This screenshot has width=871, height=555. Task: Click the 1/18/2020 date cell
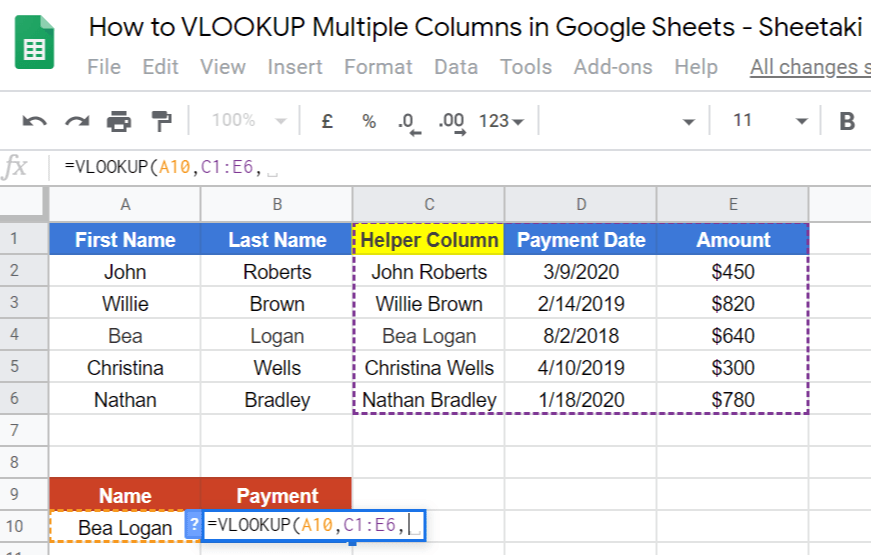(580, 399)
